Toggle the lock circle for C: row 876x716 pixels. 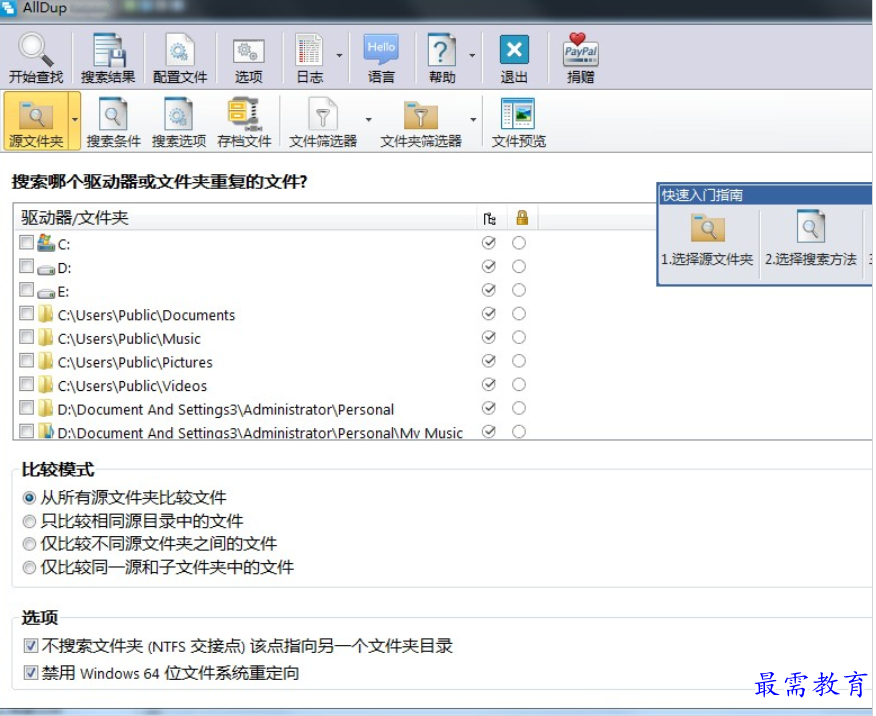point(519,243)
